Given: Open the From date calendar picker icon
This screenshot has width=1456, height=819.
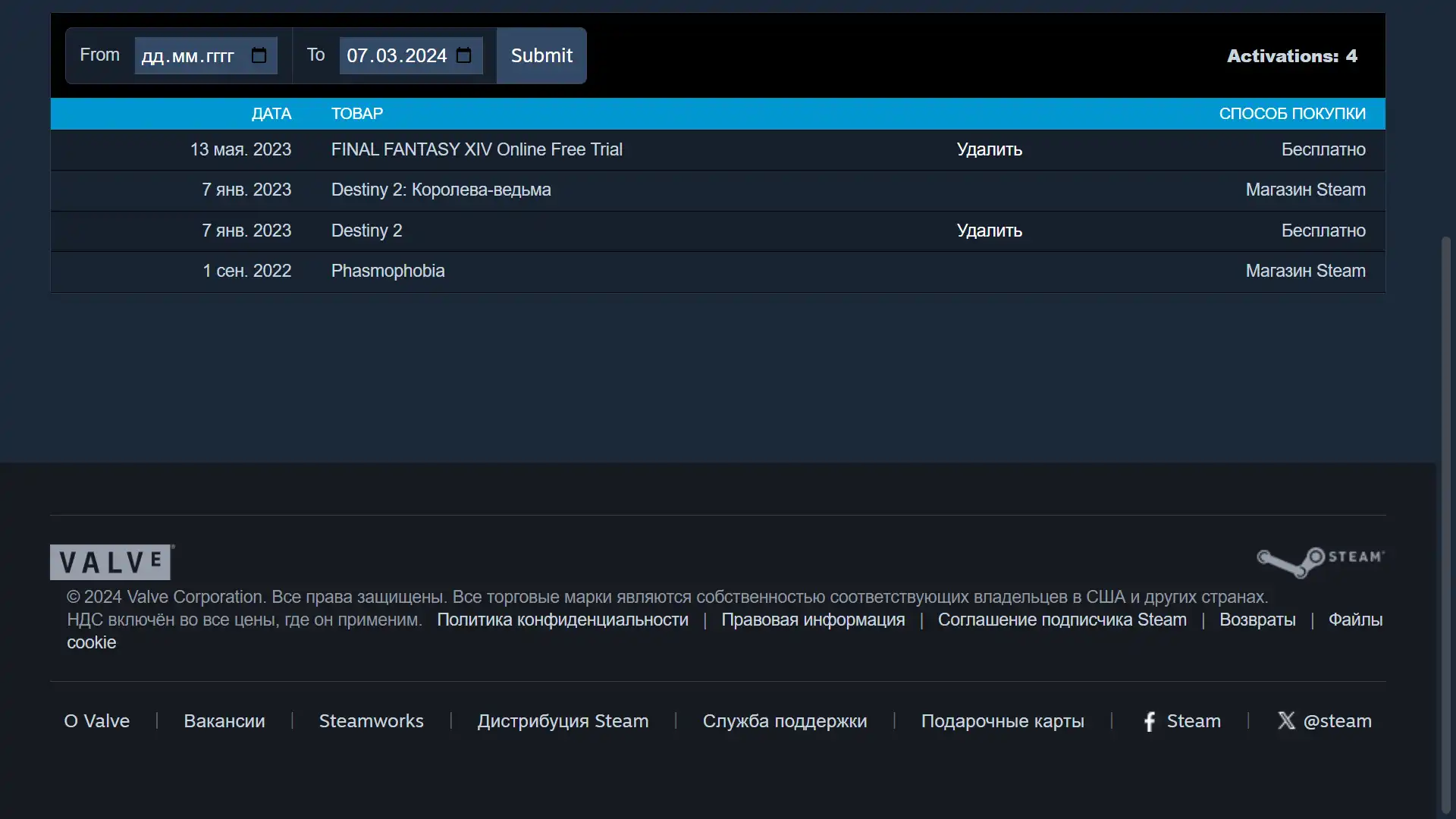Looking at the screenshot, I should 259,55.
